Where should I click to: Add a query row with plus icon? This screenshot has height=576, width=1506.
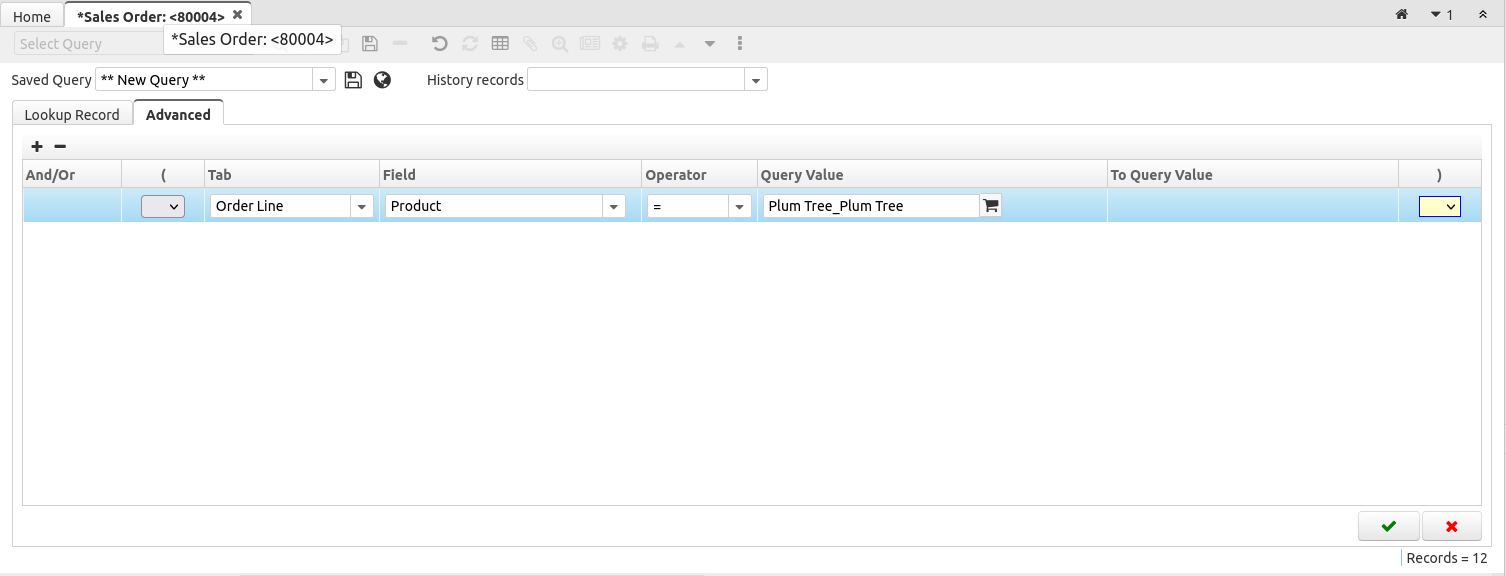click(x=38, y=146)
